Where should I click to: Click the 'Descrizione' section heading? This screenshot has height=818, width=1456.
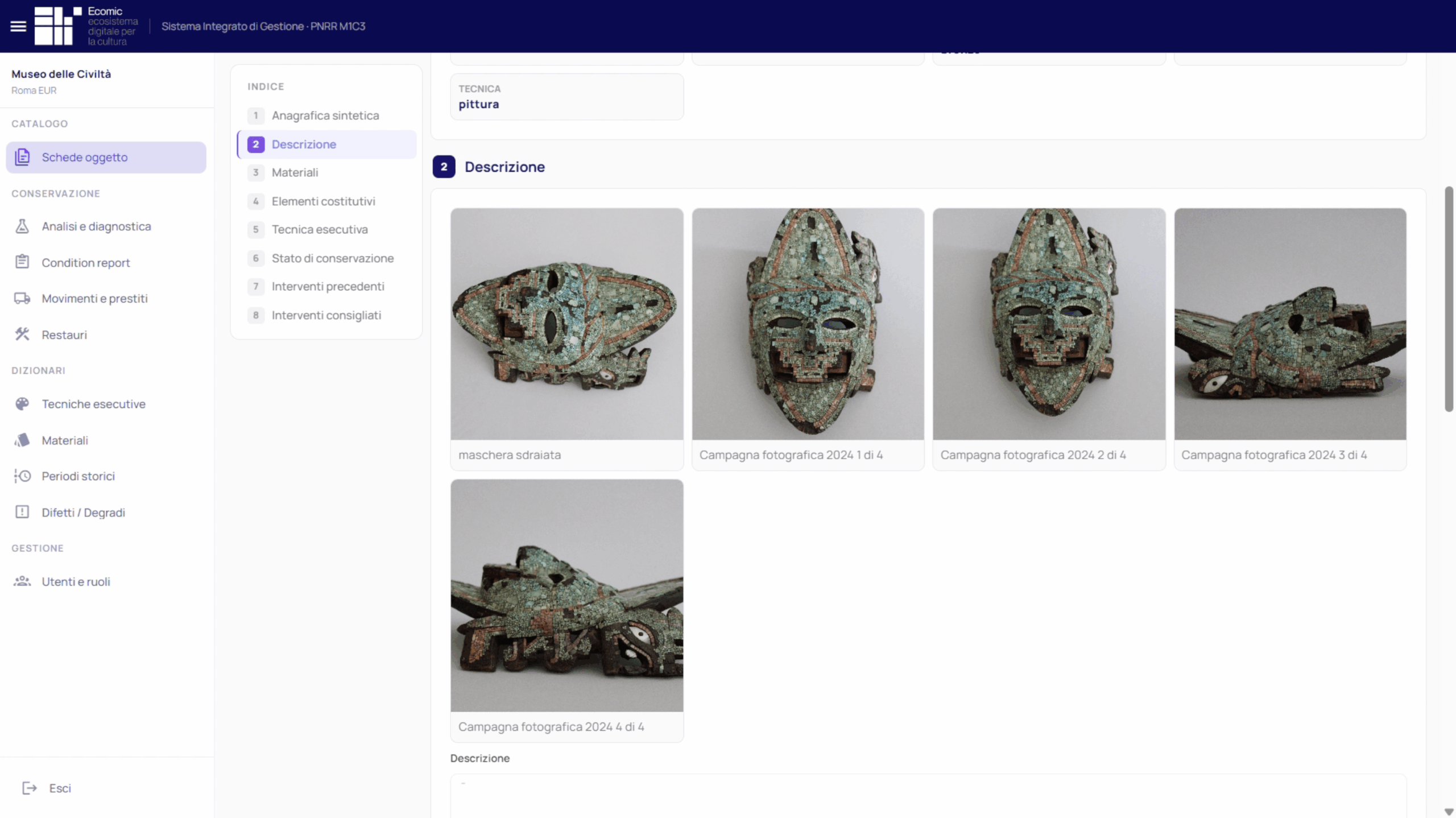coord(504,167)
